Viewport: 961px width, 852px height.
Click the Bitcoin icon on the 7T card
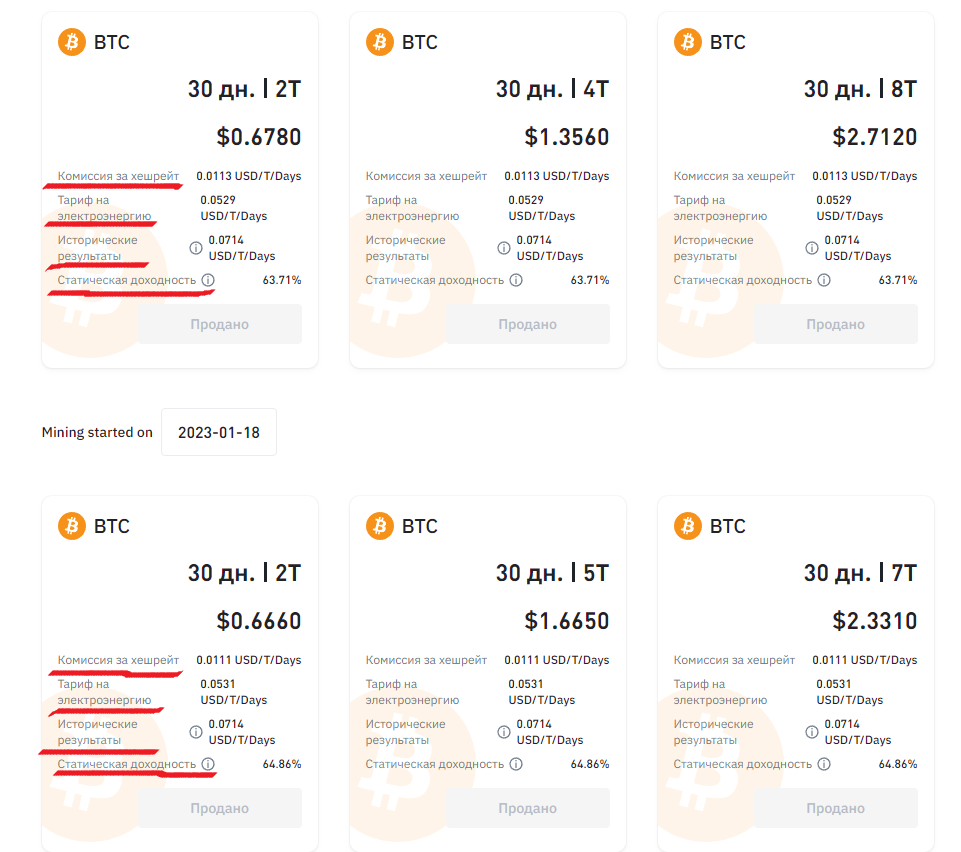coord(688,526)
